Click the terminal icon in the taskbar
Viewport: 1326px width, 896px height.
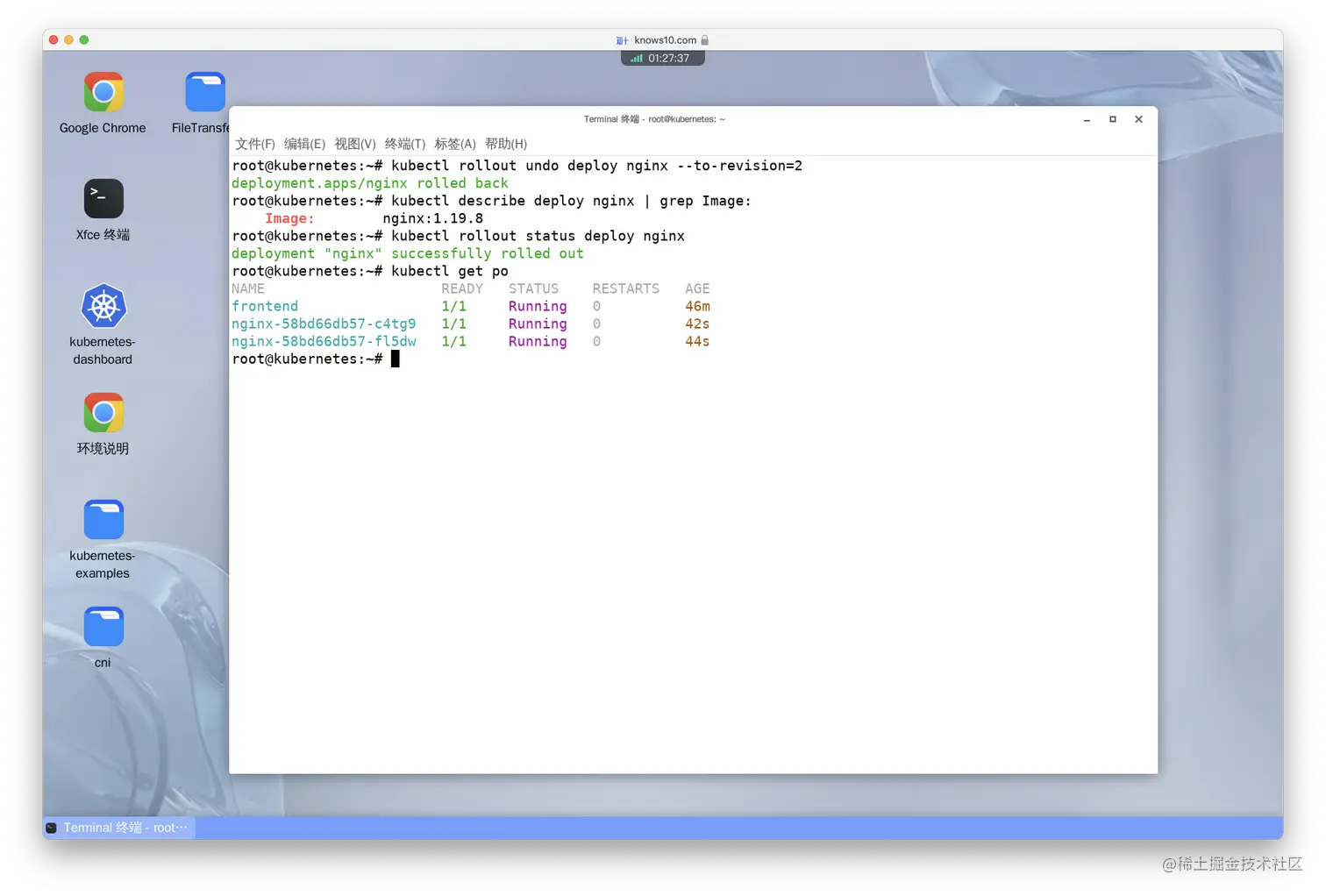point(52,828)
